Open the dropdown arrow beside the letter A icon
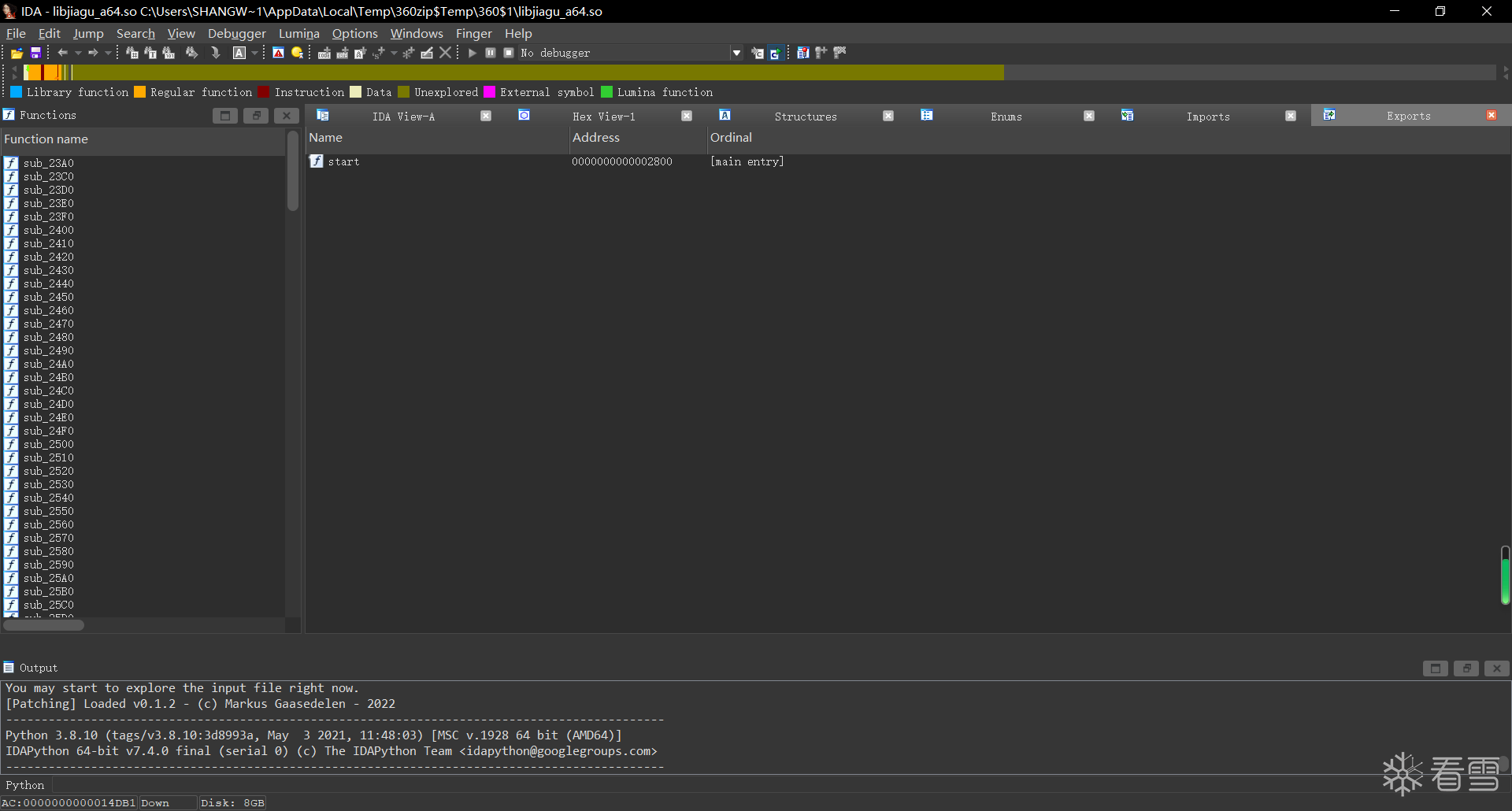Image resolution: width=1512 pixels, height=811 pixels. [x=254, y=53]
